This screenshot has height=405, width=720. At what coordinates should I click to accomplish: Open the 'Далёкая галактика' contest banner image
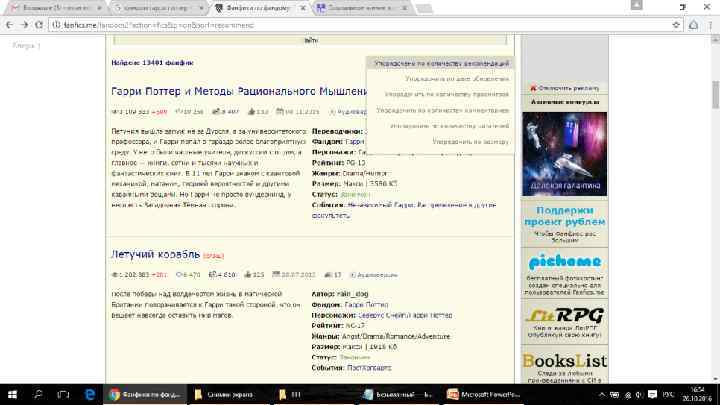(x=564, y=154)
